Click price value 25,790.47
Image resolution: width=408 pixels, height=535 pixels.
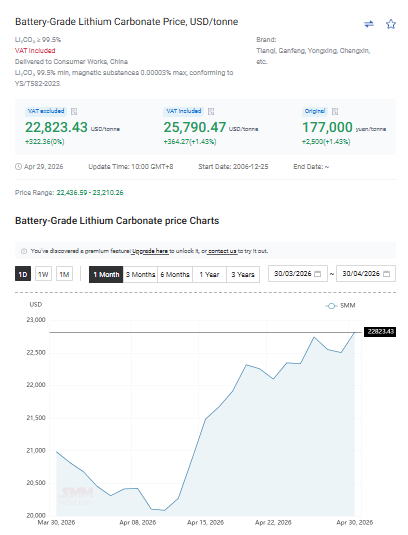point(195,127)
